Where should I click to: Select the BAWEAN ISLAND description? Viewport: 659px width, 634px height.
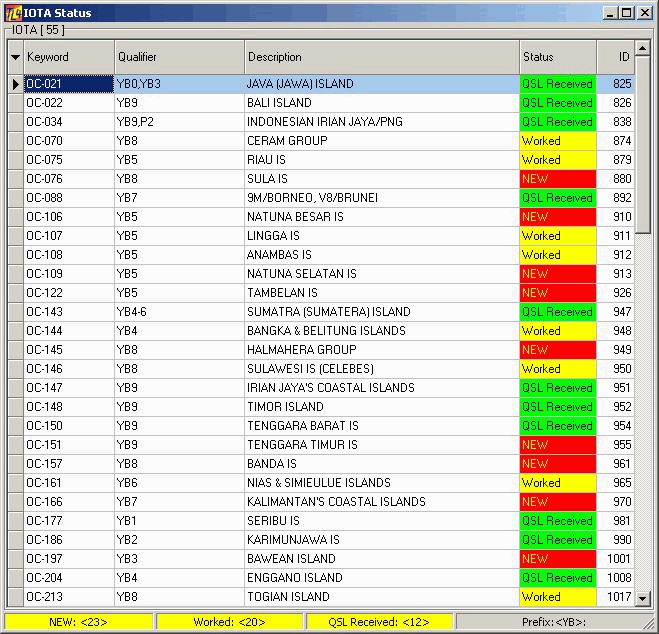(382, 559)
